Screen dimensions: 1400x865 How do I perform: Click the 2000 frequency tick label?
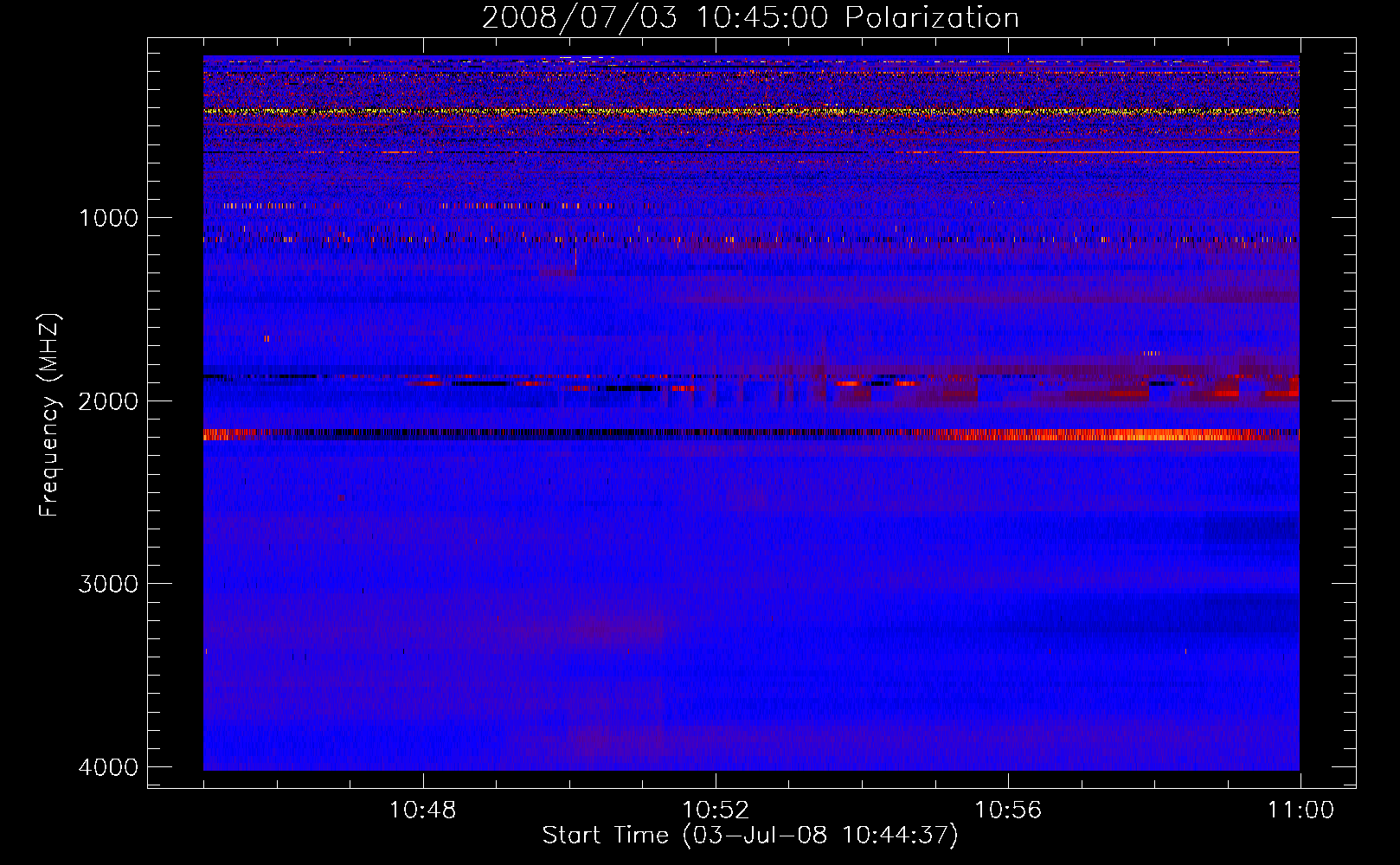pyautogui.click(x=108, y=400)
